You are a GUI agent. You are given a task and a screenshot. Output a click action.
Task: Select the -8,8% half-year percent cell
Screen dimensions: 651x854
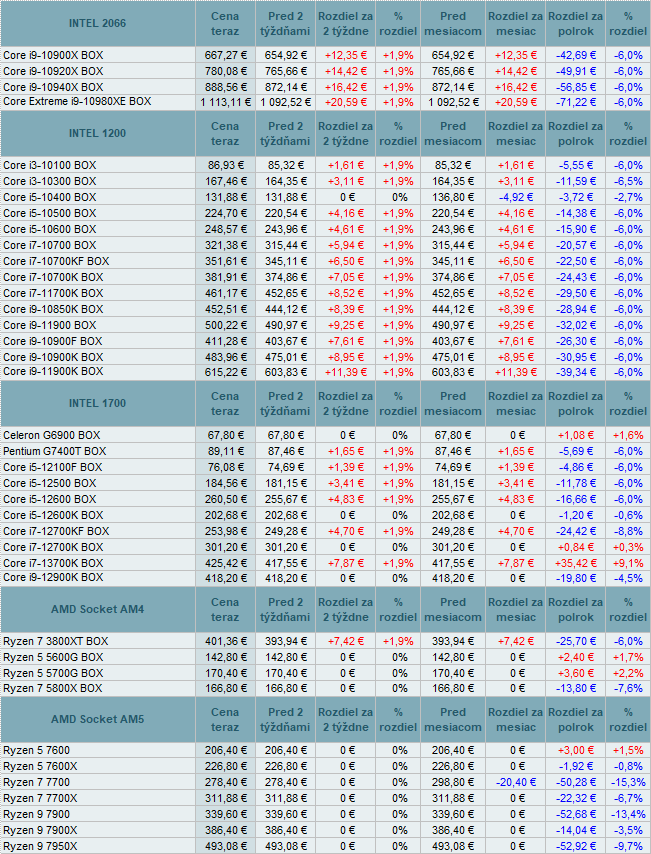tap(628, 532)
